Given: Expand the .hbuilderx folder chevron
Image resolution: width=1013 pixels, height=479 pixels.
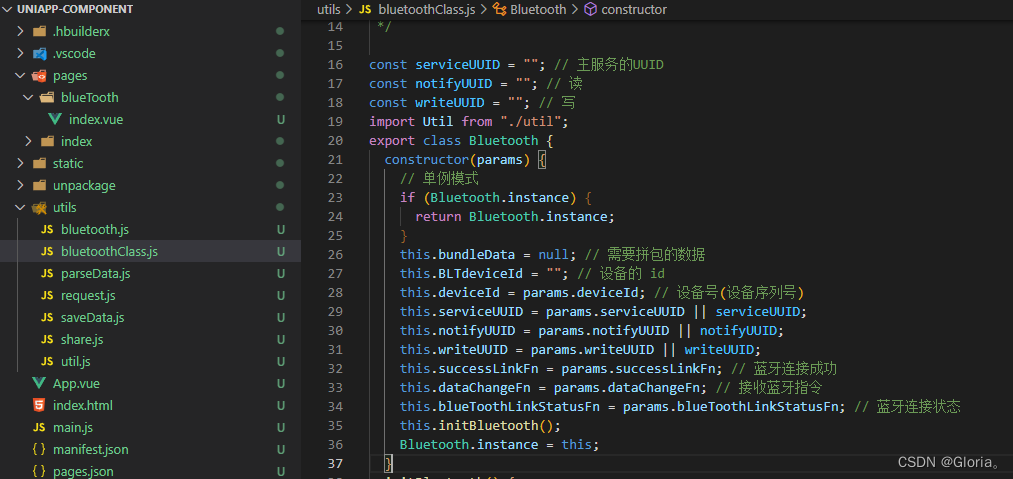Looking at the screenshot, I should pos(20,31).
